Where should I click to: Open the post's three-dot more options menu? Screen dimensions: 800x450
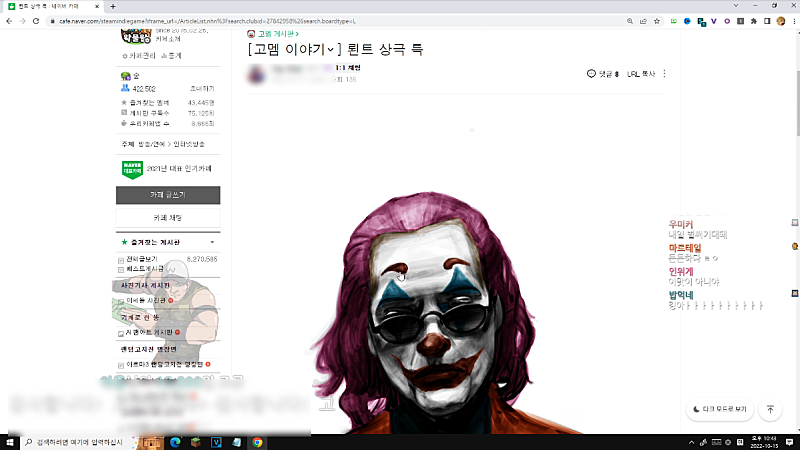(x=664, y=74)
